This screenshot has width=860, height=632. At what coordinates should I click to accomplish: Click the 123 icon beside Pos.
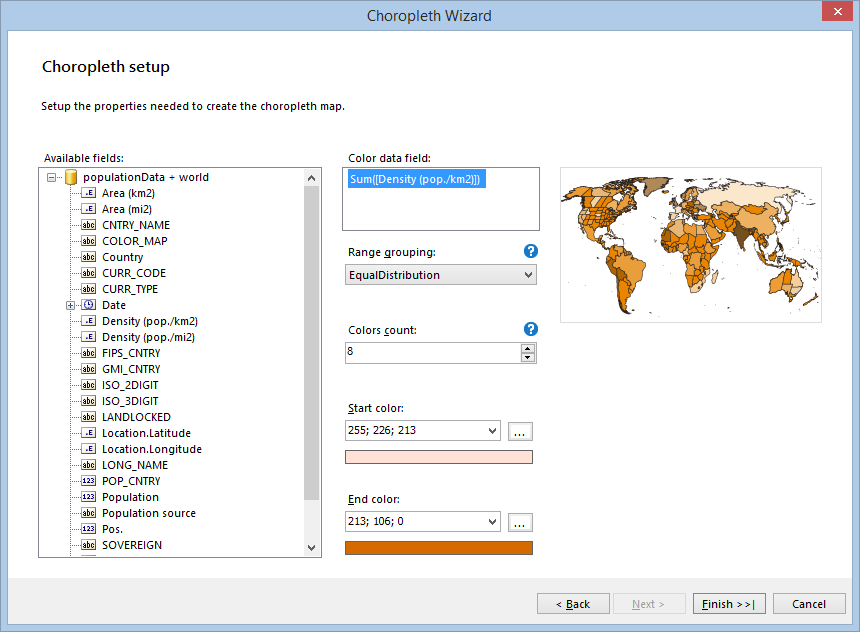coord(88,529)
